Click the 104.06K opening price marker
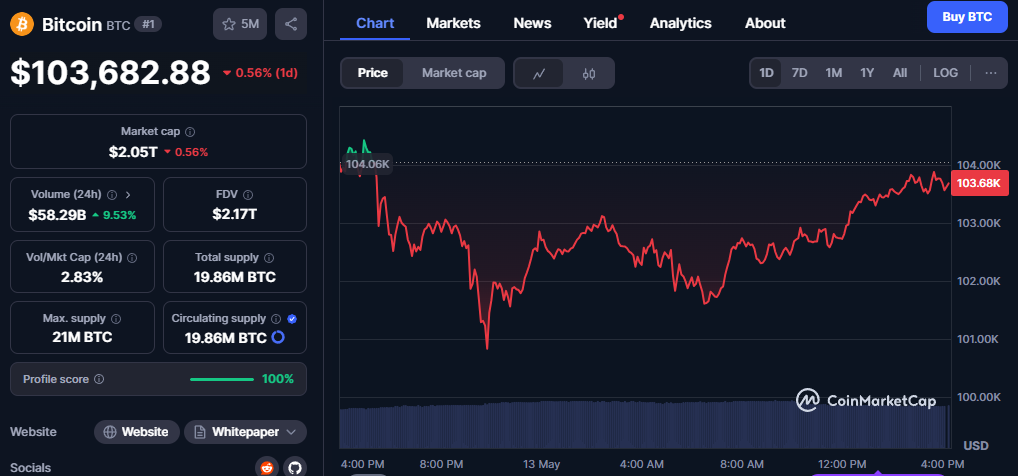Viewport: 1018px width, 476px height. coord(367,164)
